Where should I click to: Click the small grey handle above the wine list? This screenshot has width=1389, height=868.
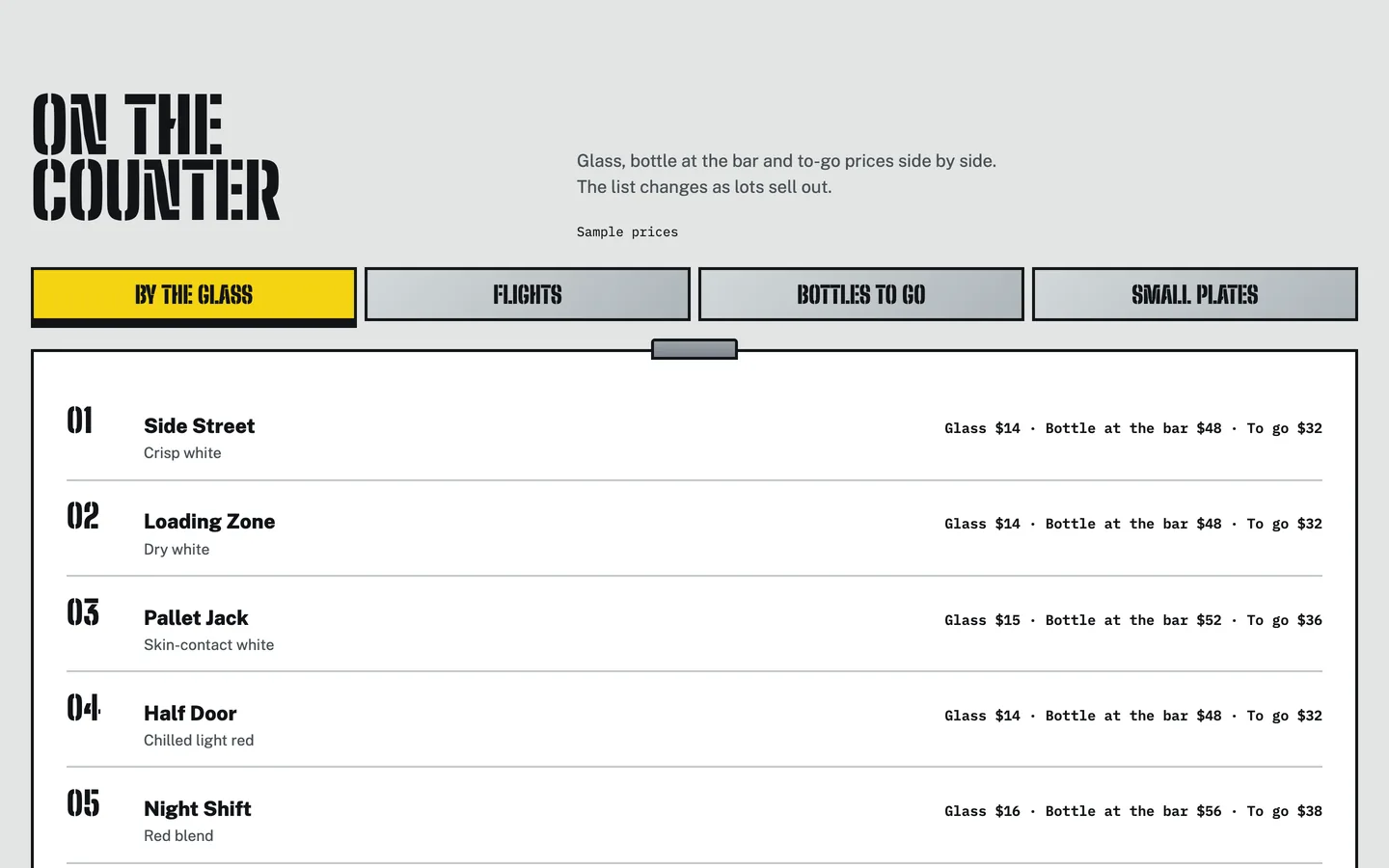[694, 349]
